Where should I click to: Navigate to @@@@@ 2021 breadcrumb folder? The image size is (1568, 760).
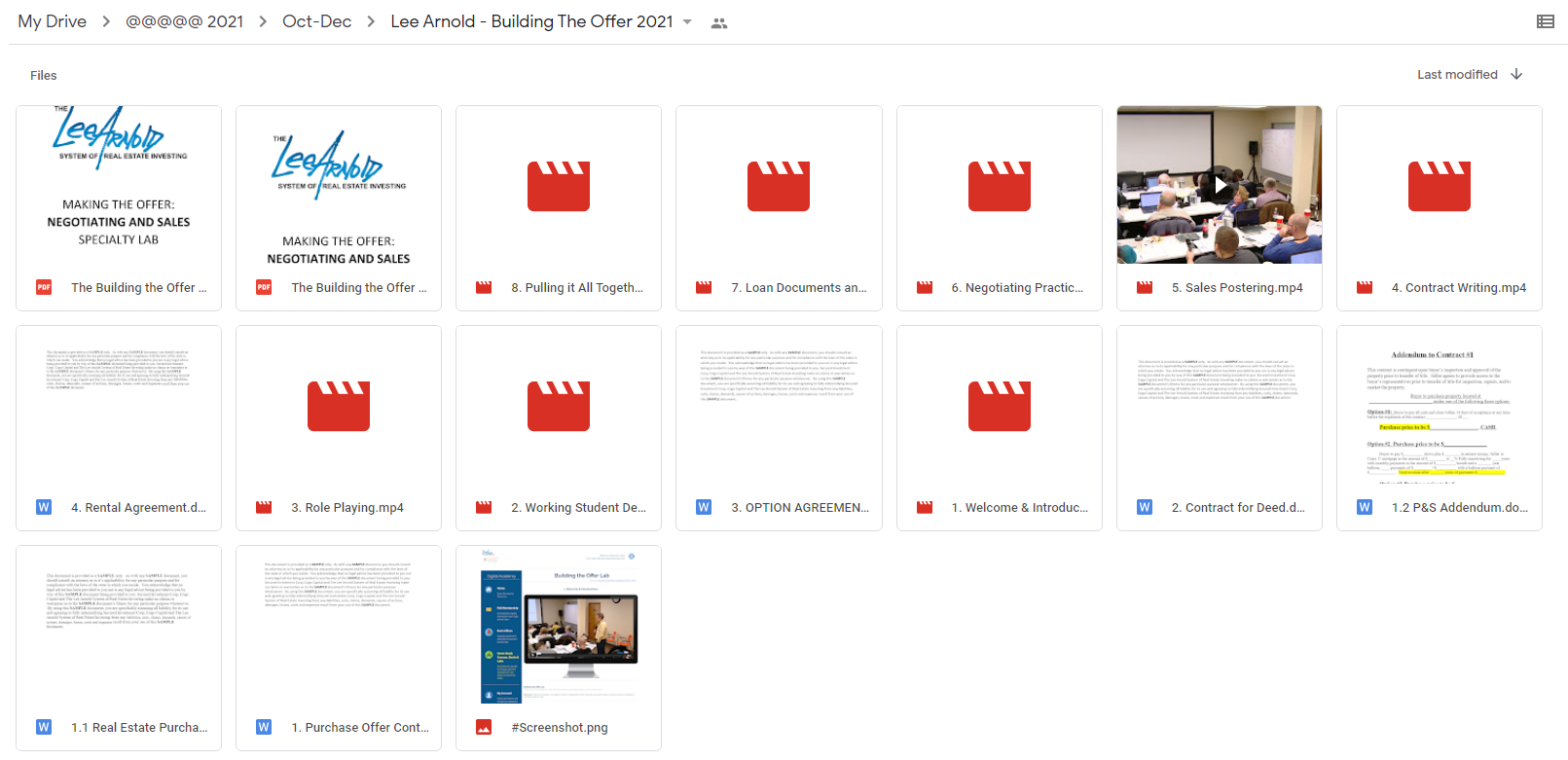pyautogui.click(x=184, y=21)
